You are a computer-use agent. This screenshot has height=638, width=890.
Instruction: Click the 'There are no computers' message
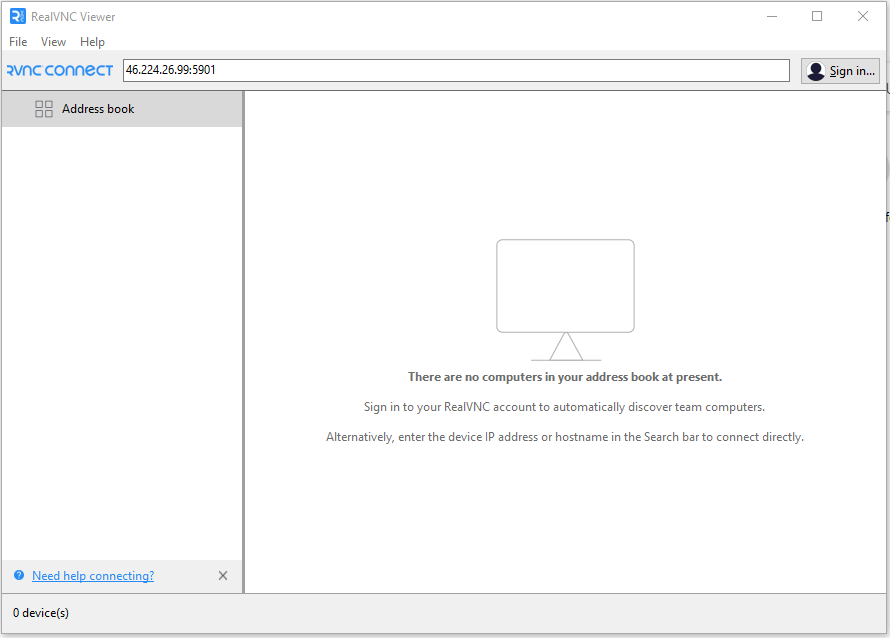coord(565,377)
